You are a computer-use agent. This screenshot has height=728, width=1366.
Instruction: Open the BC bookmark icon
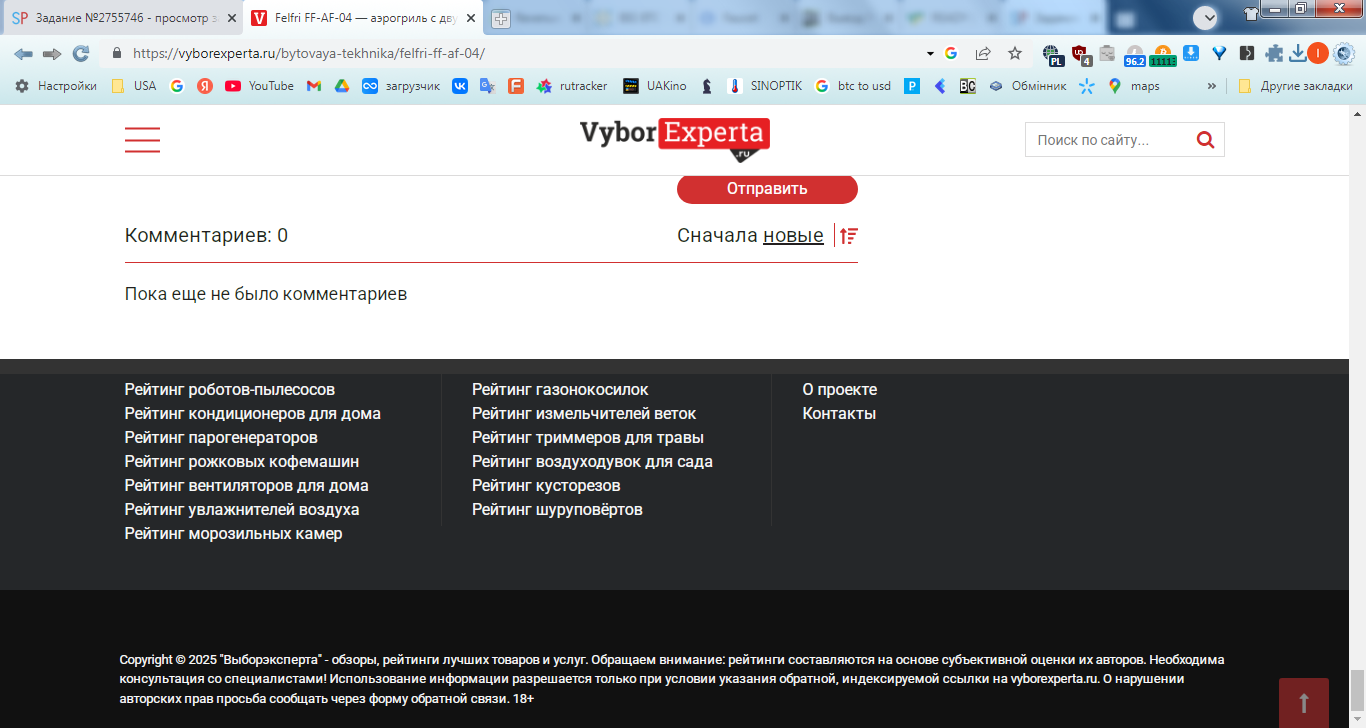pyautogui.click(x=967, y=86)
